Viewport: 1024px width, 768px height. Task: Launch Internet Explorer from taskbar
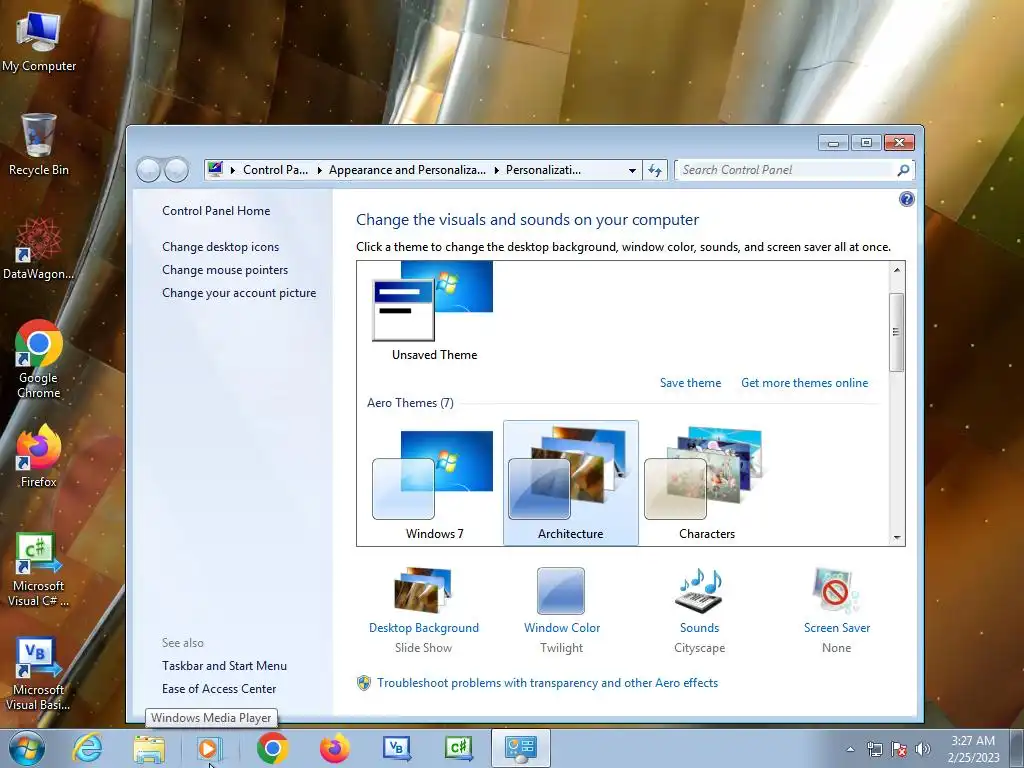pos(87,748)
